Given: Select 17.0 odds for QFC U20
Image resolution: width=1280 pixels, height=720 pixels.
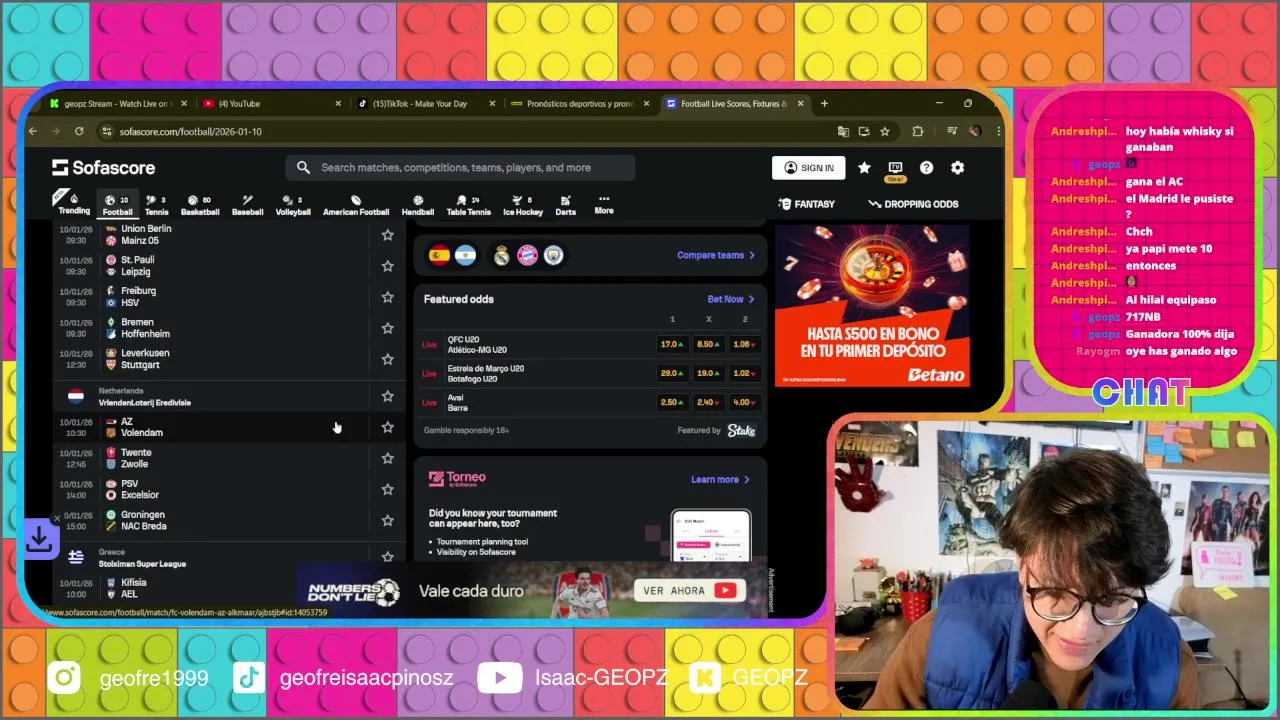Looking at the screenshot, I should pos(672,344).
